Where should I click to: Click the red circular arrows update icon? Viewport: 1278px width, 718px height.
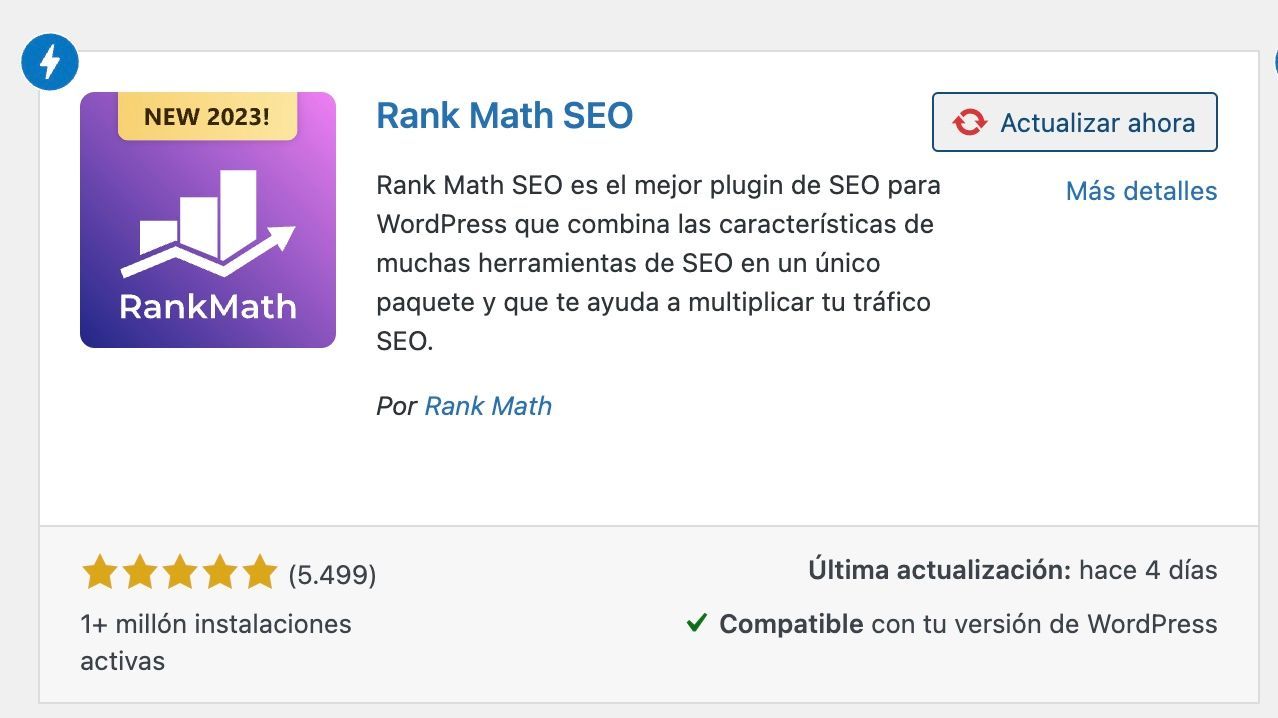[969, 123]
